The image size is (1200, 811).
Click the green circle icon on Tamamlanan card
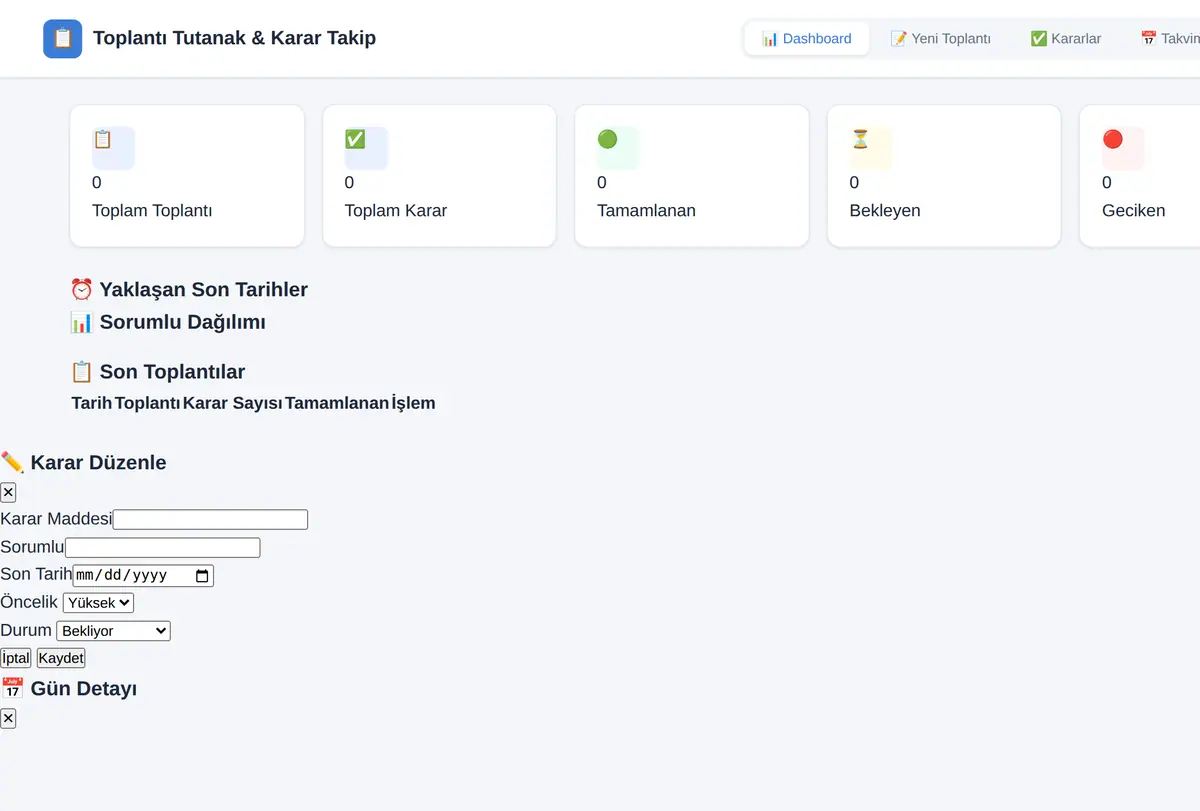coord(607,139)
